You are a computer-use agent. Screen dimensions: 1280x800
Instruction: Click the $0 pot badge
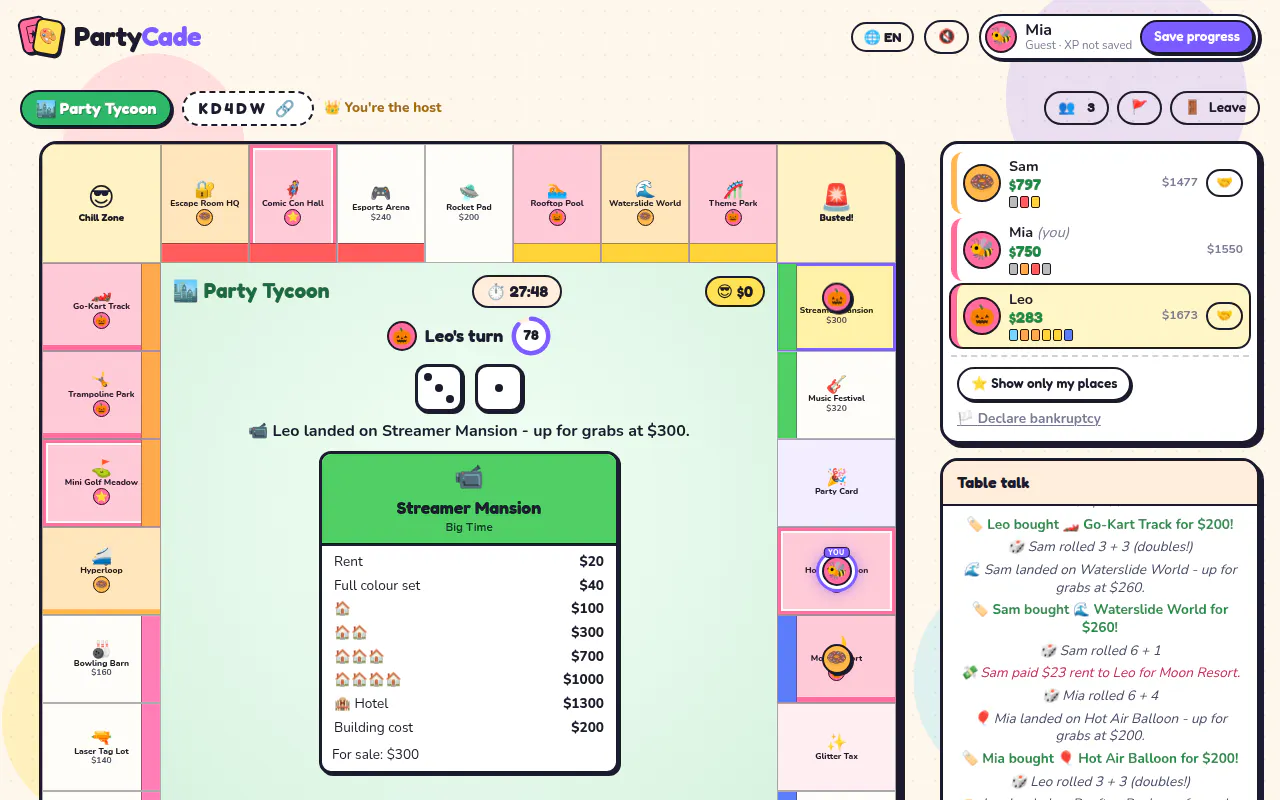(735, 292)
